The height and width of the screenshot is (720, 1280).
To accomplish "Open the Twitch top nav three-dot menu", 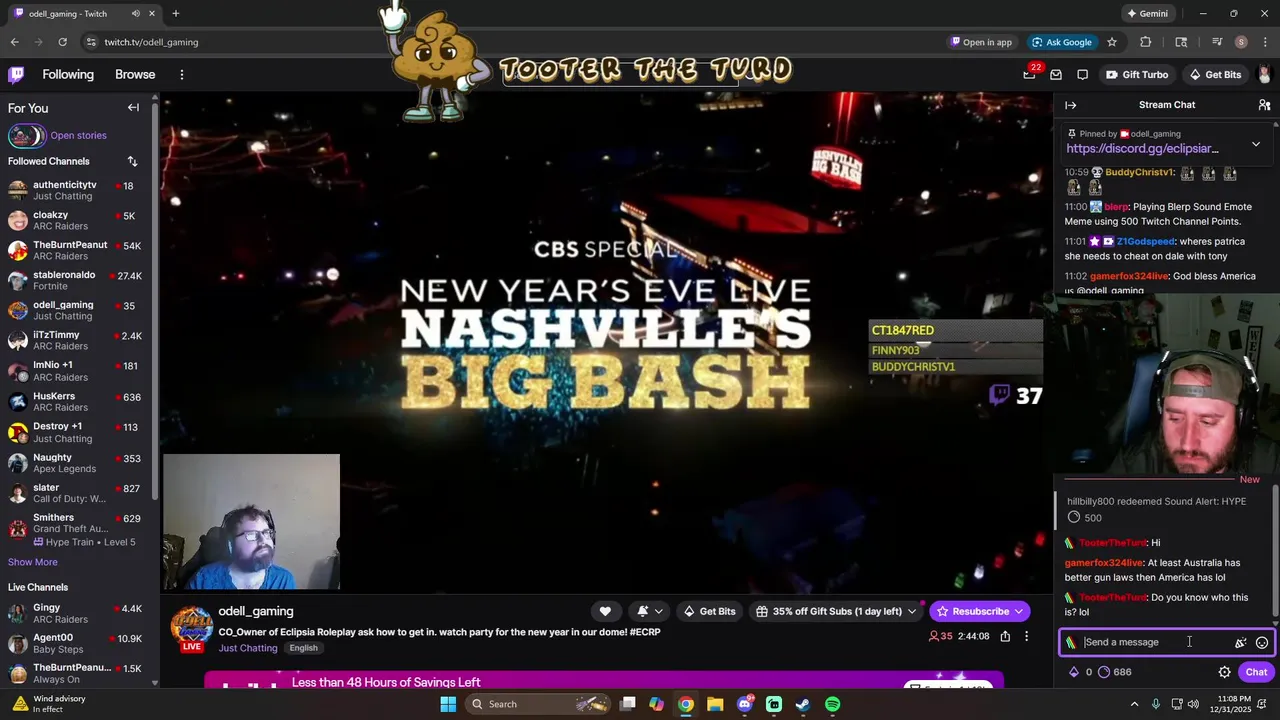I will (x=181, y=75).
